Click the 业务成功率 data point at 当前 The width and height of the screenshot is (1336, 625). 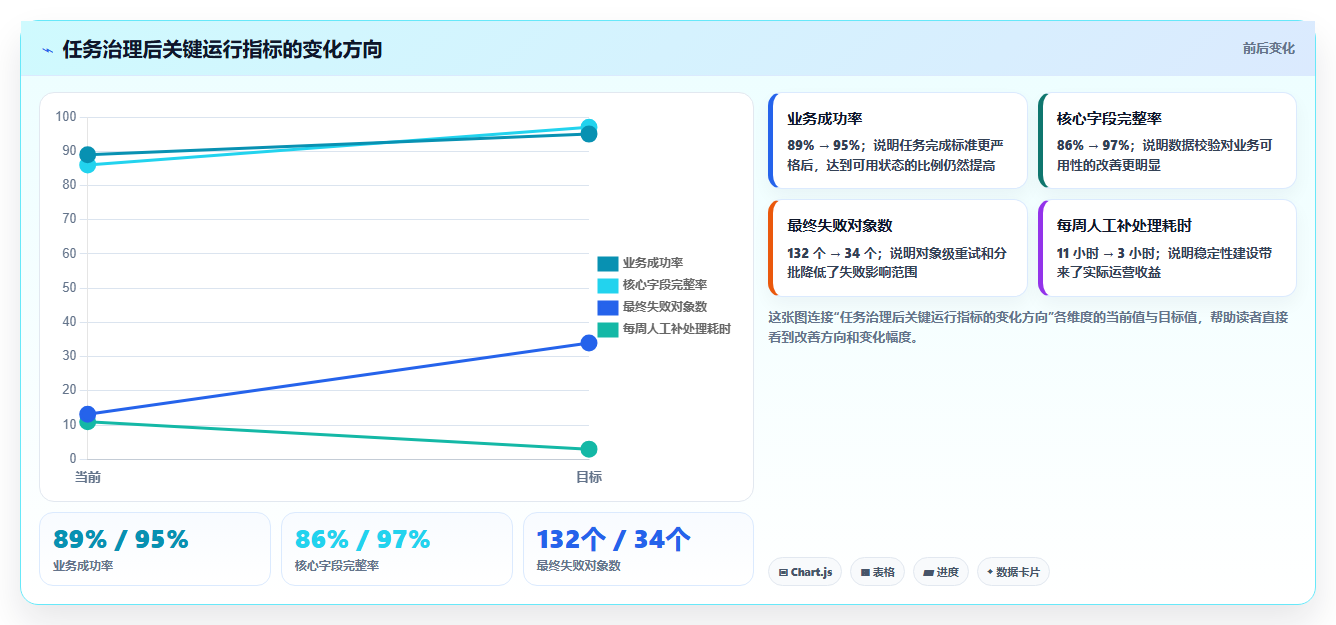click(x=88, y=155)
